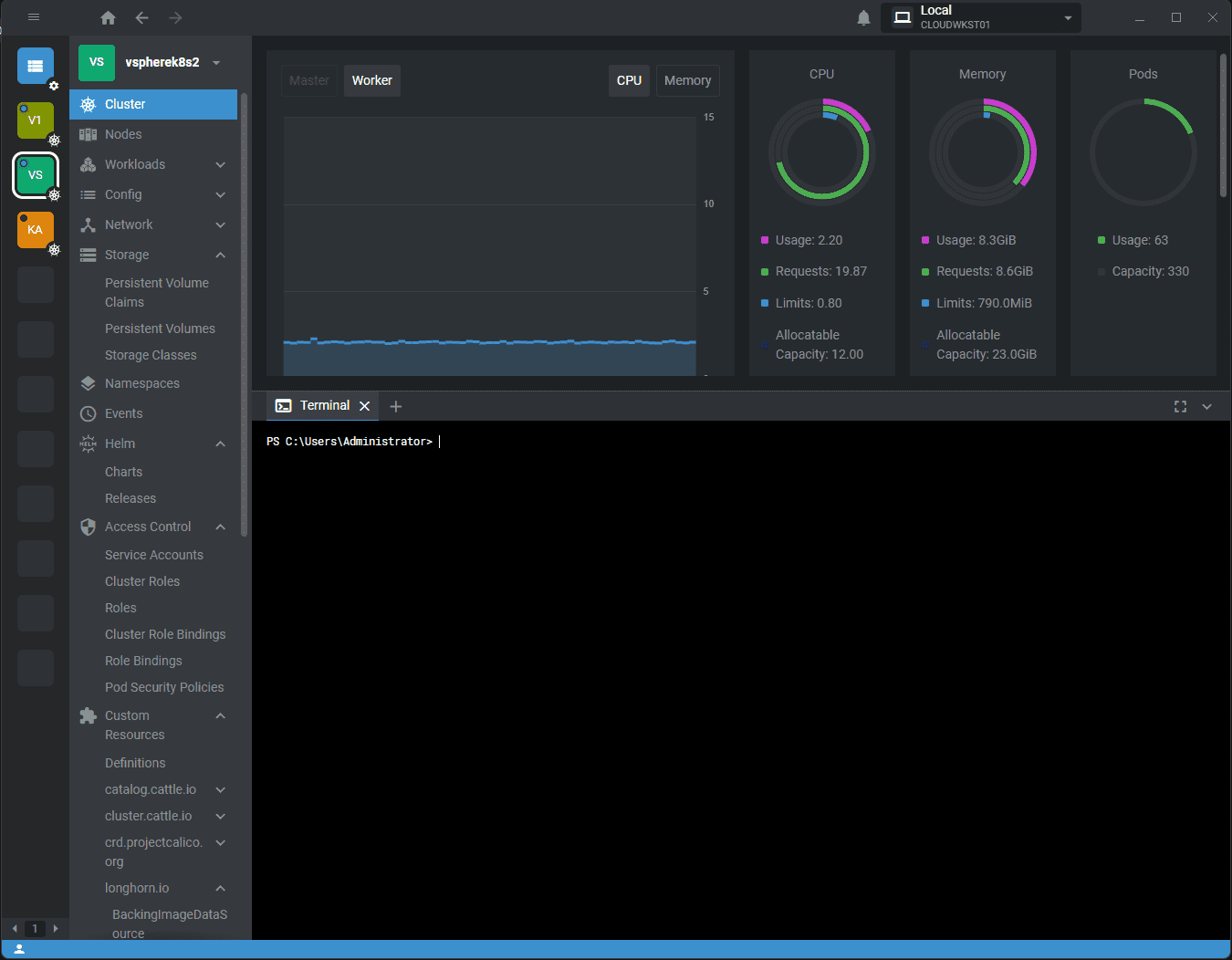This screenshot has height=960, width=1232.
Task: Enter fullscreen terminal with the expand icon
Action: tap(1180, 406)
